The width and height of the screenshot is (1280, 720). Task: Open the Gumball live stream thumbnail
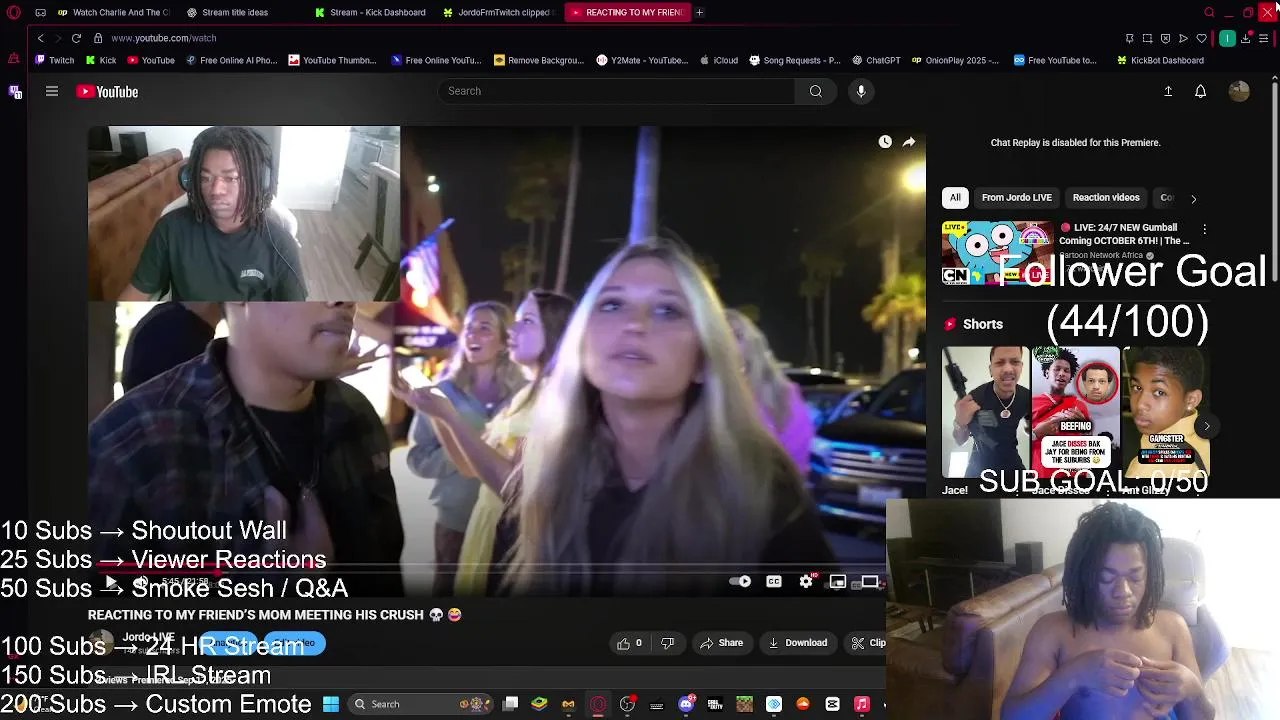tap(997, 253)
